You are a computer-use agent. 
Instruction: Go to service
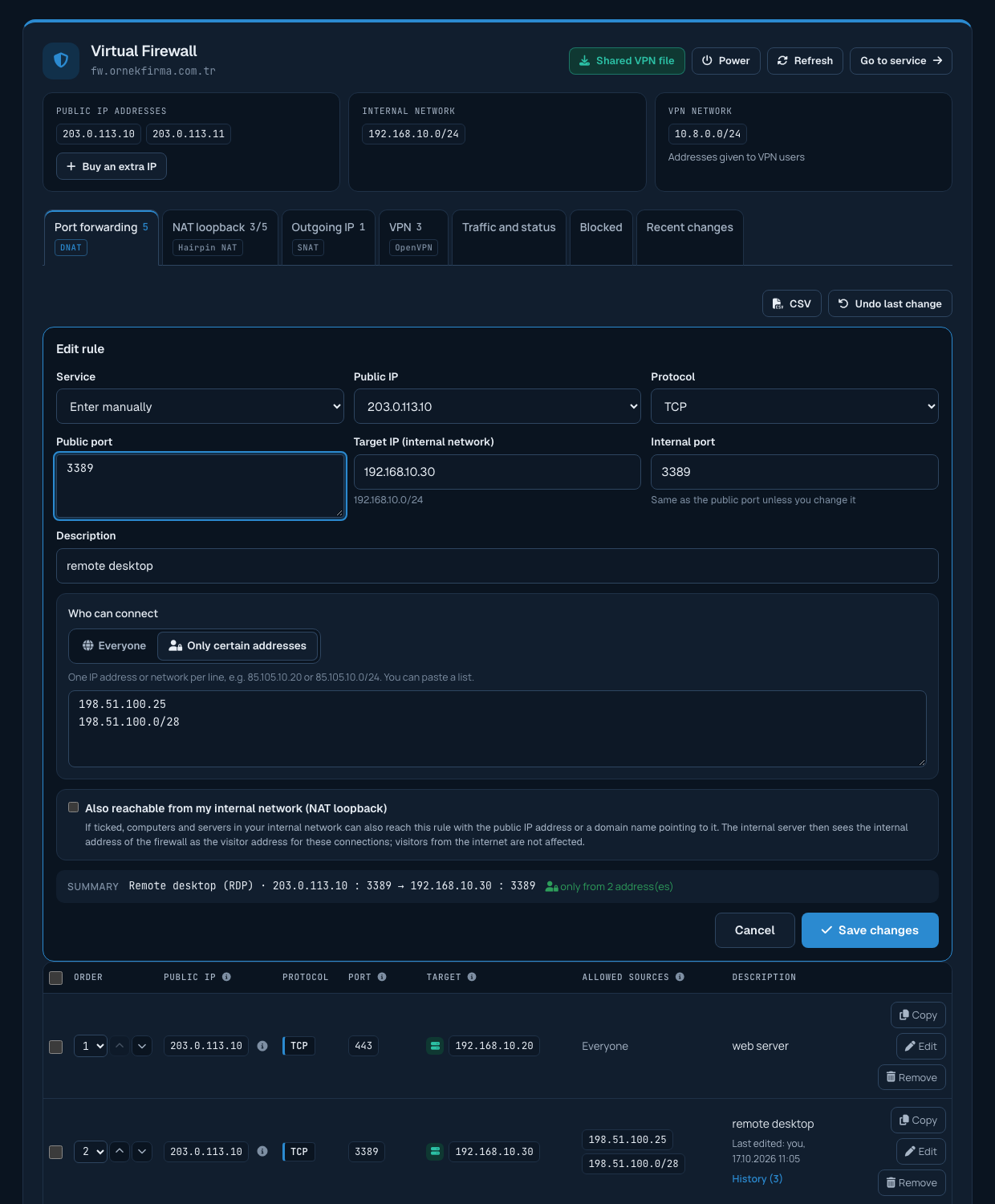click(x=901, y=61)
